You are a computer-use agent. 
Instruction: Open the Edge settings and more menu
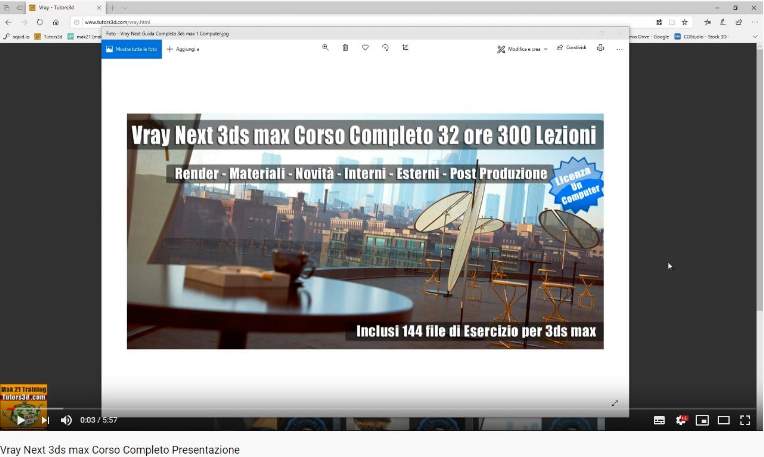click(755, 22)
